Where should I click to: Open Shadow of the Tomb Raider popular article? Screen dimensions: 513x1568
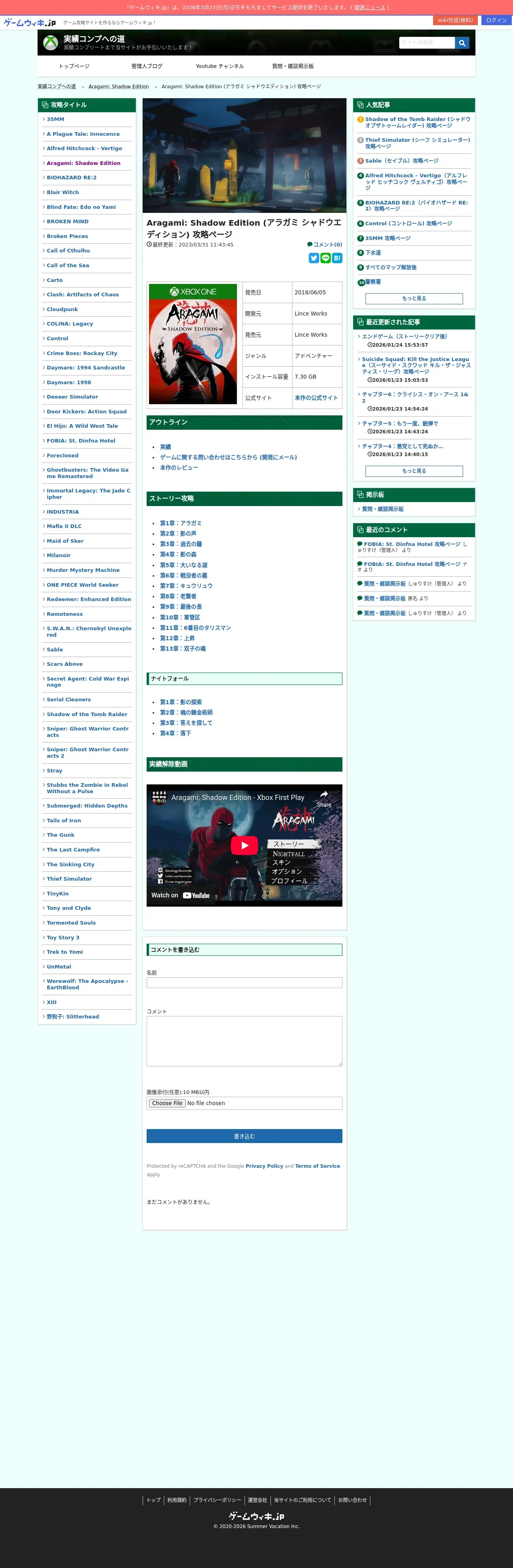tap(418, 122)
